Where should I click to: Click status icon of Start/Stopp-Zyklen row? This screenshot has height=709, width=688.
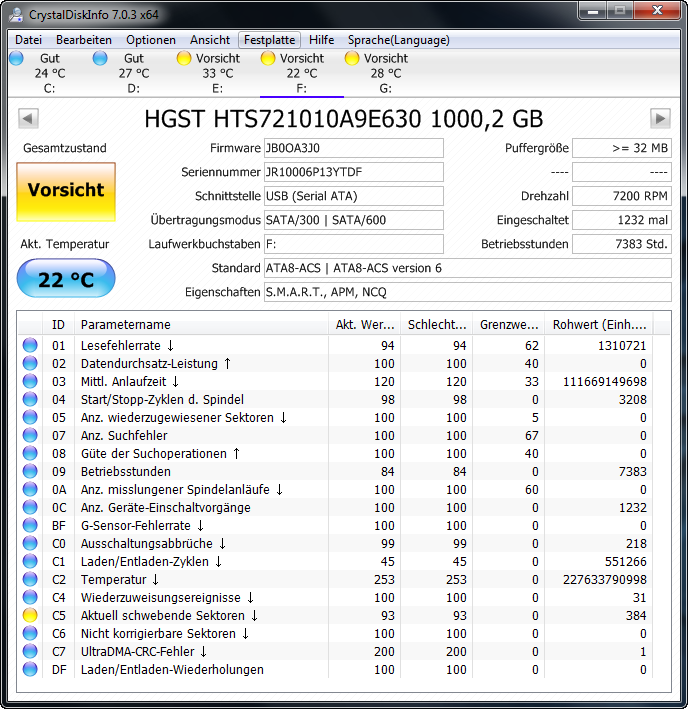30,399
